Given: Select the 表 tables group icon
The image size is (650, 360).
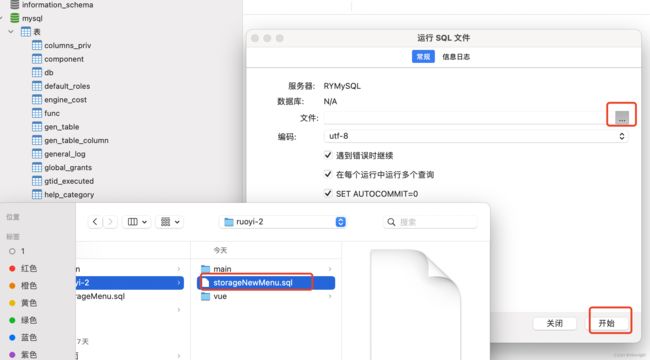Looking at the screenshot, I should click(x=26, y=32).
